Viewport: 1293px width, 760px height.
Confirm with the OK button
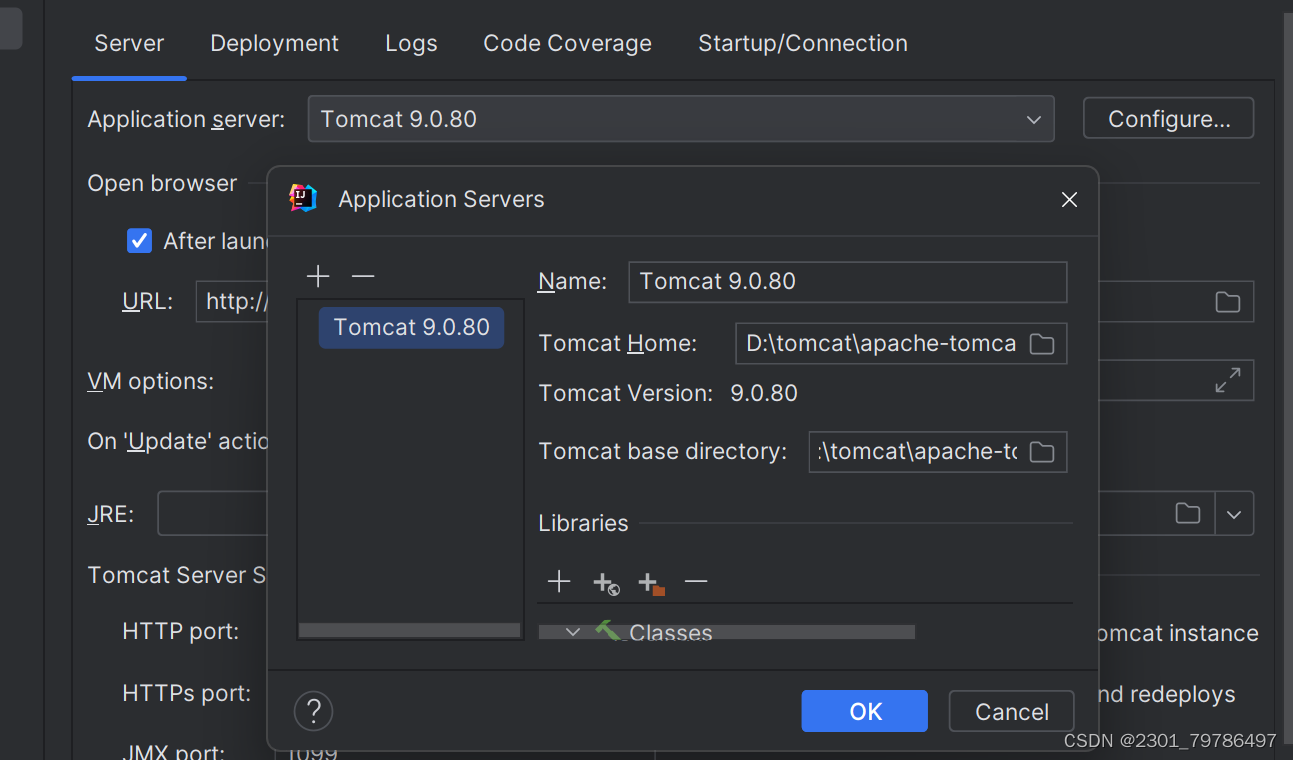coord(865,711)
